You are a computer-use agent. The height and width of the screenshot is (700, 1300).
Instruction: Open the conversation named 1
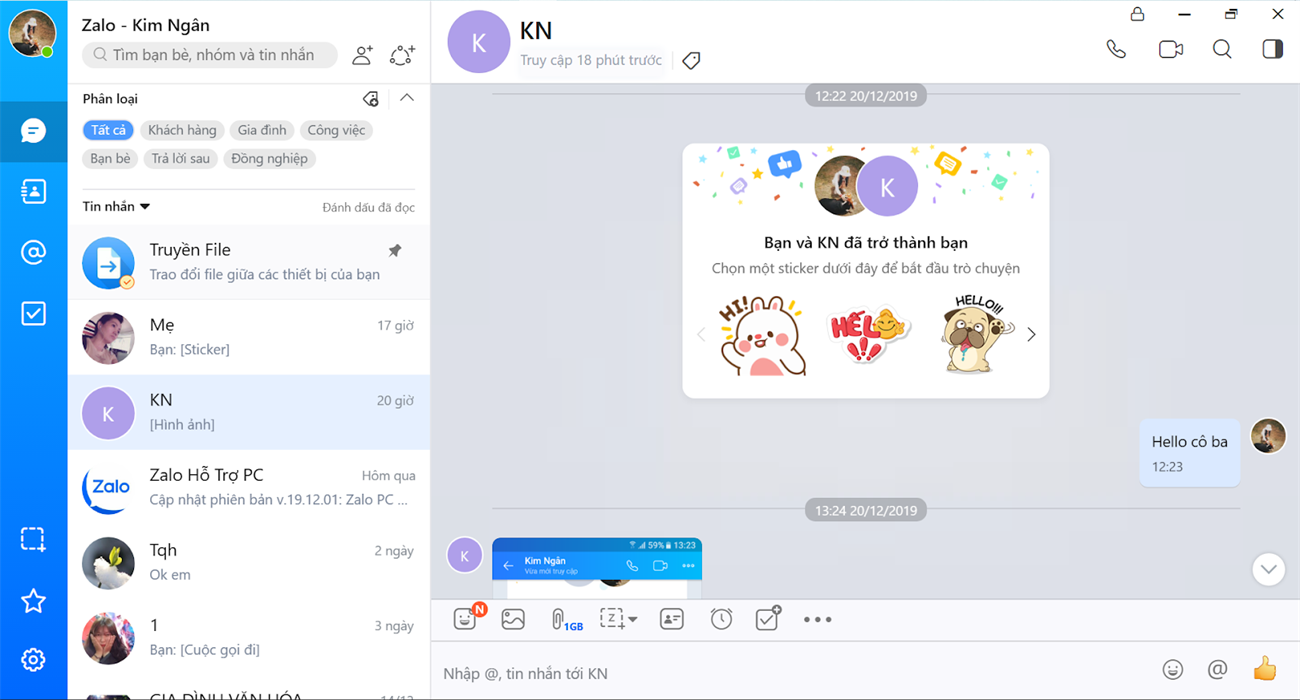pos(249,637)
